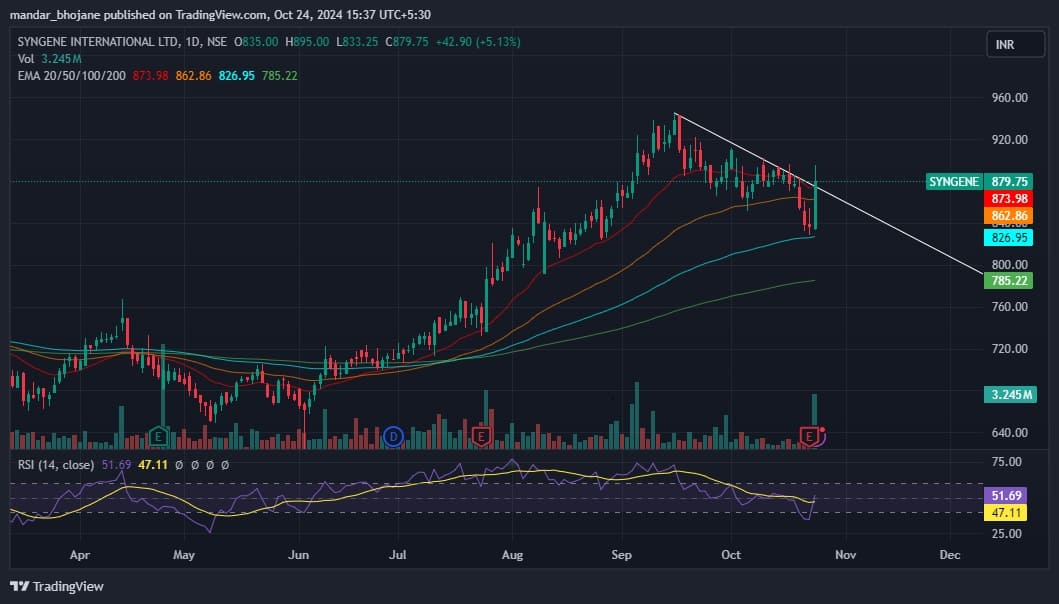
Task: Click the yellow 47.11 value in RSI legend
Action: pyautogui.click(x=153, y=465)
